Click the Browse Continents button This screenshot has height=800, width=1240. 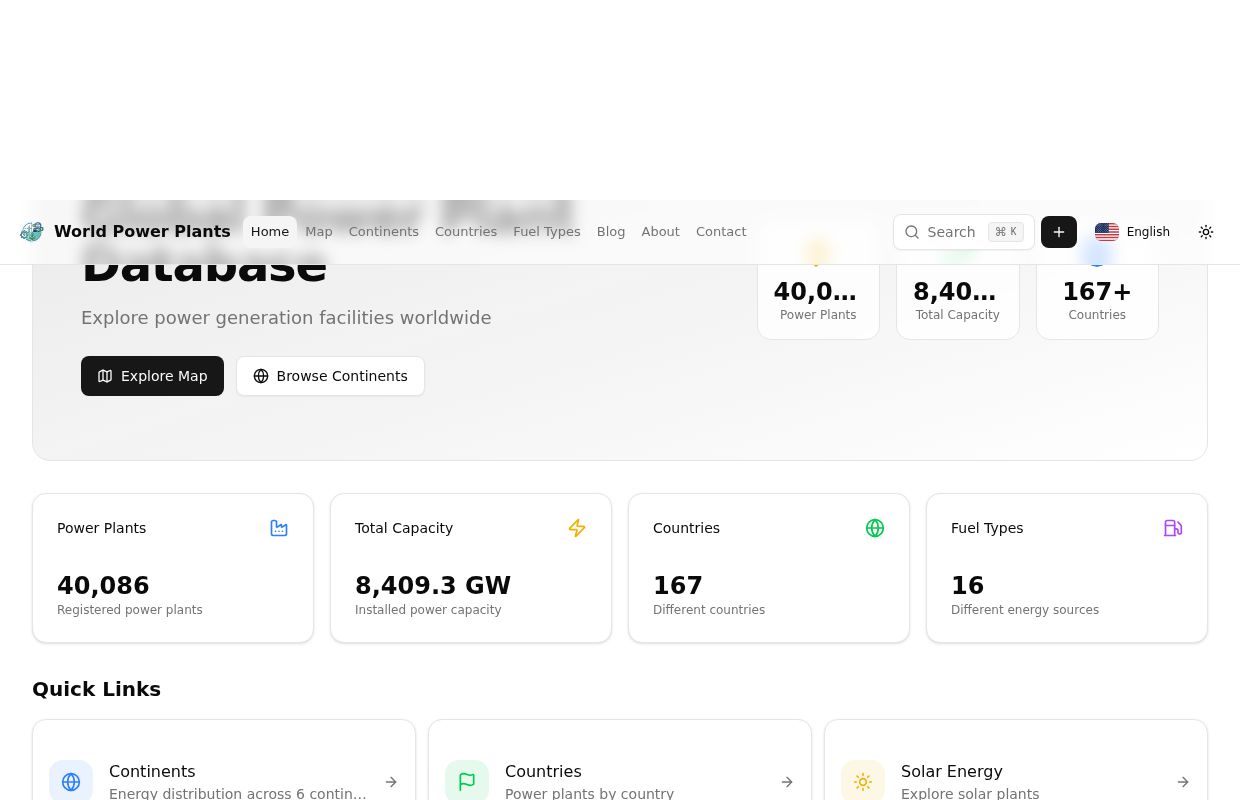pos(330,376)
